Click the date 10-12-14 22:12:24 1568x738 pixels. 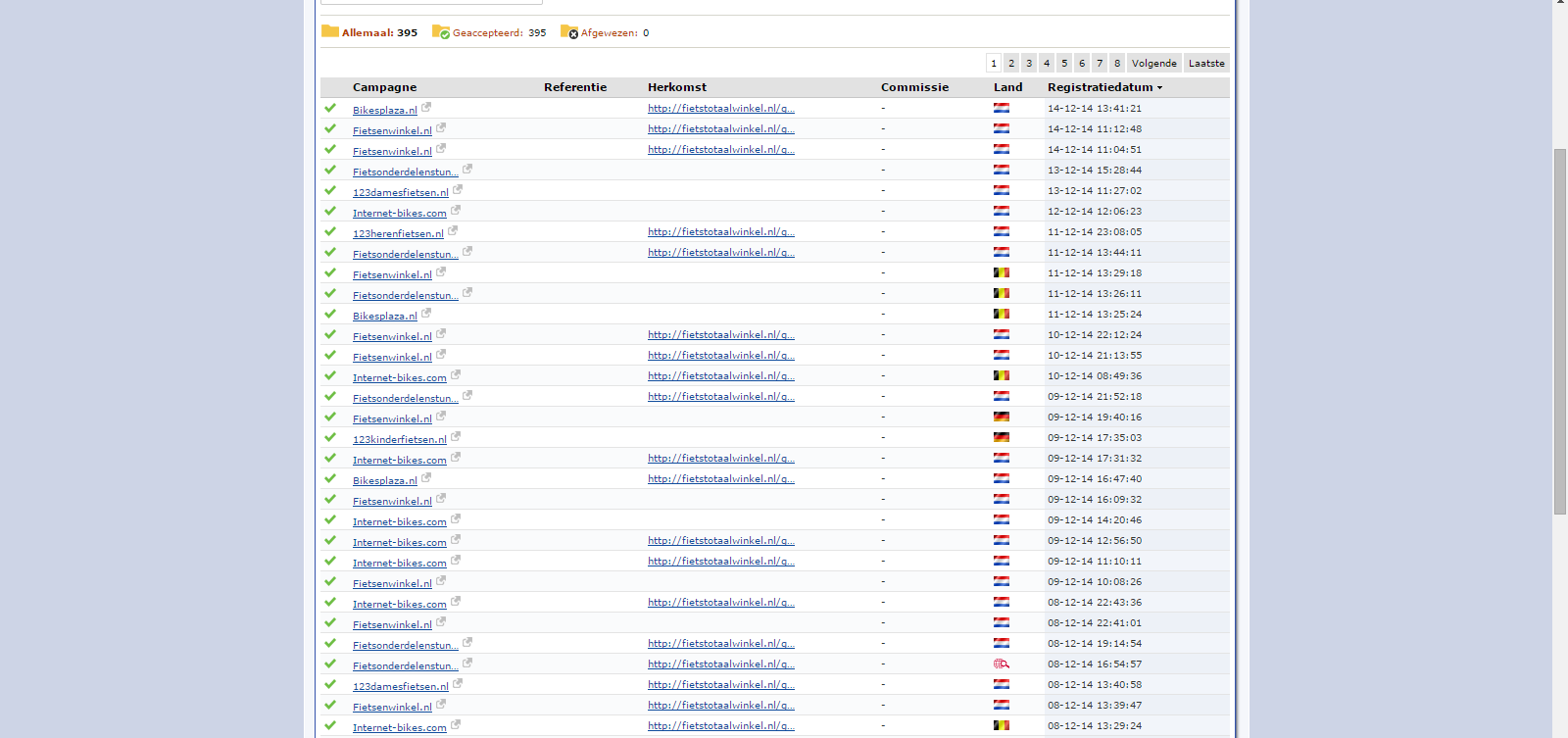(1095, 335)
